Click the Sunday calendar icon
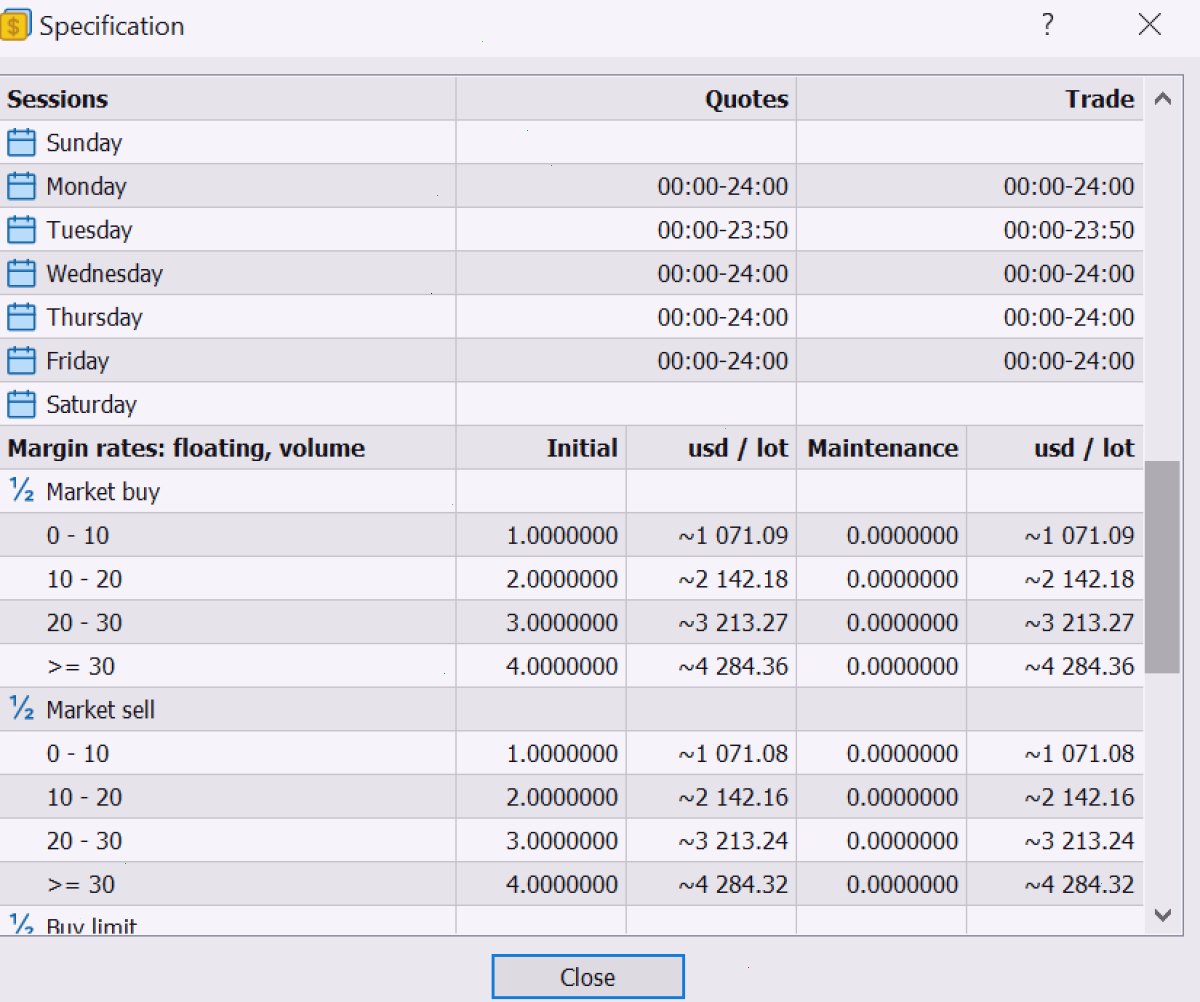The height and width of the screenshot is (1002, 1200). 21,142
